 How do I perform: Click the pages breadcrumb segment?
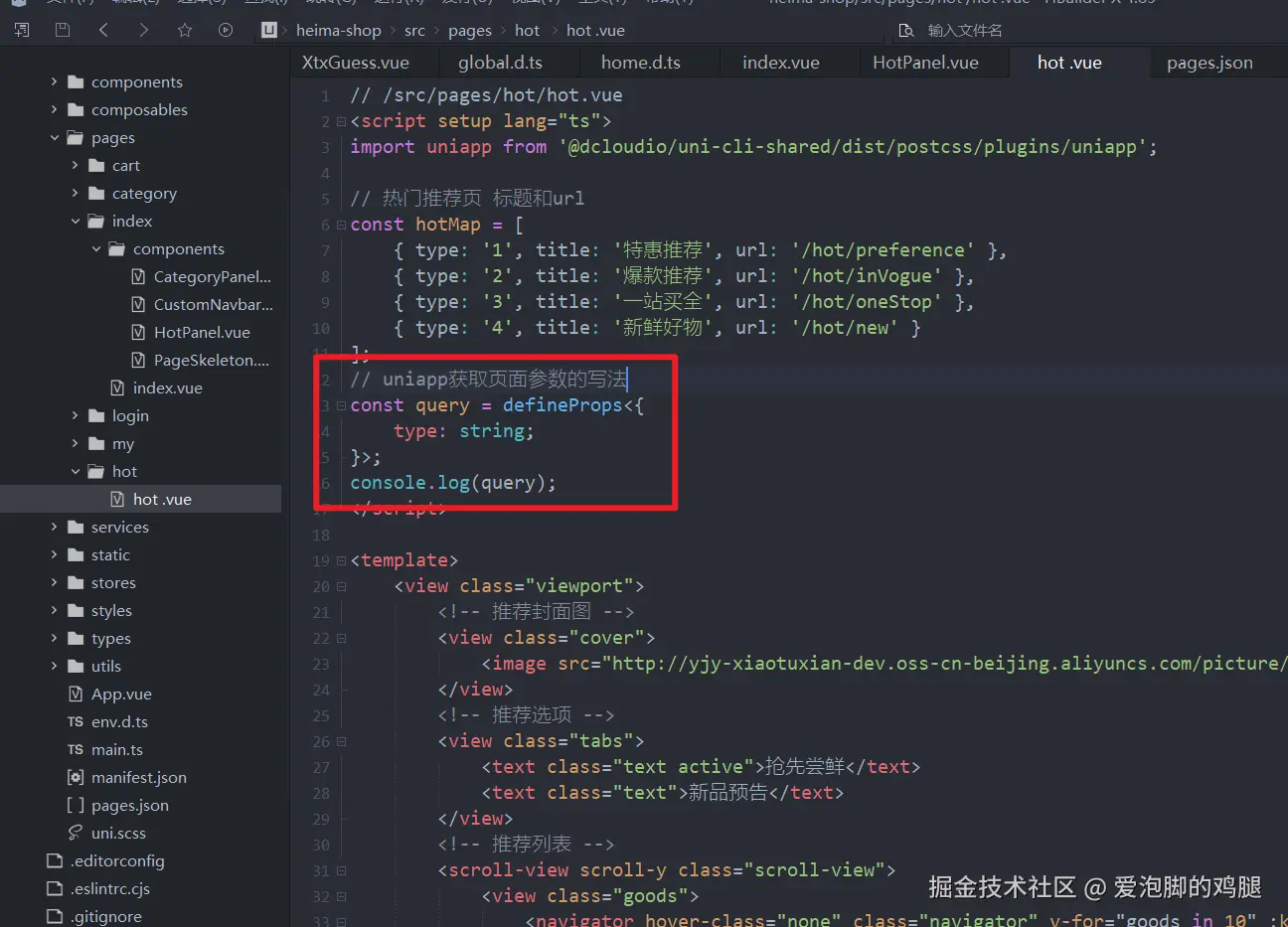pos(470,31)
